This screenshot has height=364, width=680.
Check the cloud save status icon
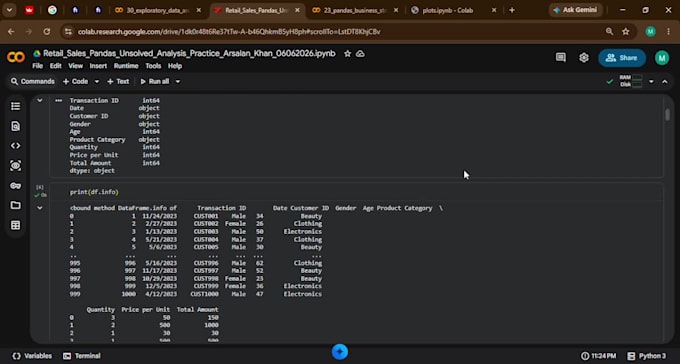pos(360,54)
